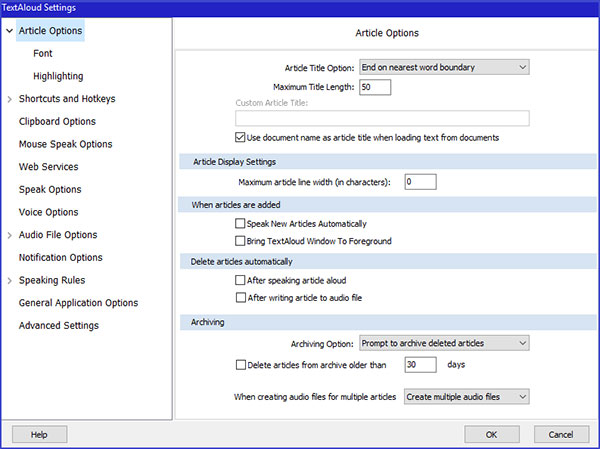Go to Notification Options
This screenshot has width=600, height=449.
tap(61, 257)
